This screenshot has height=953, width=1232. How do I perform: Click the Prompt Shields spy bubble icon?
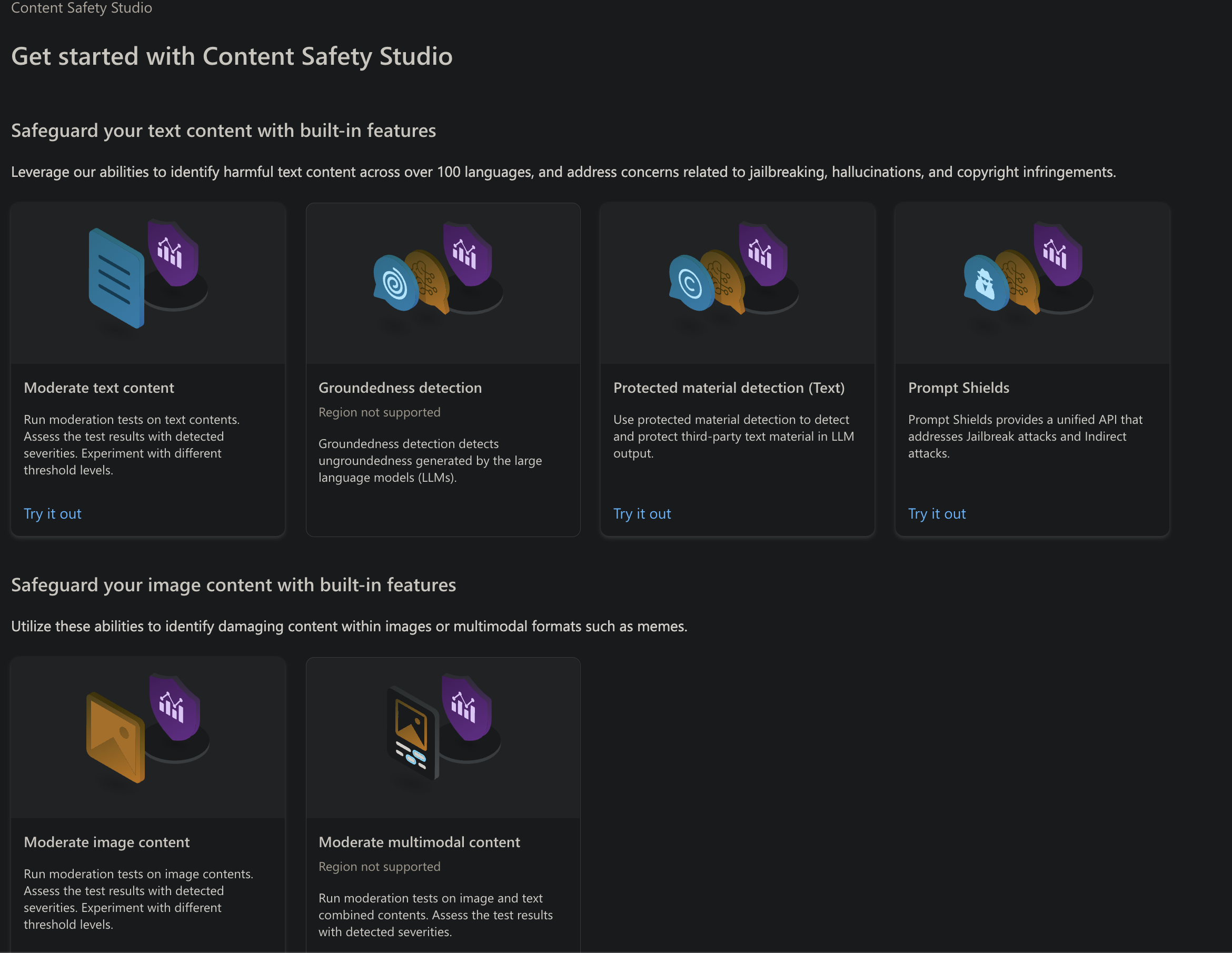pos(985,283)
